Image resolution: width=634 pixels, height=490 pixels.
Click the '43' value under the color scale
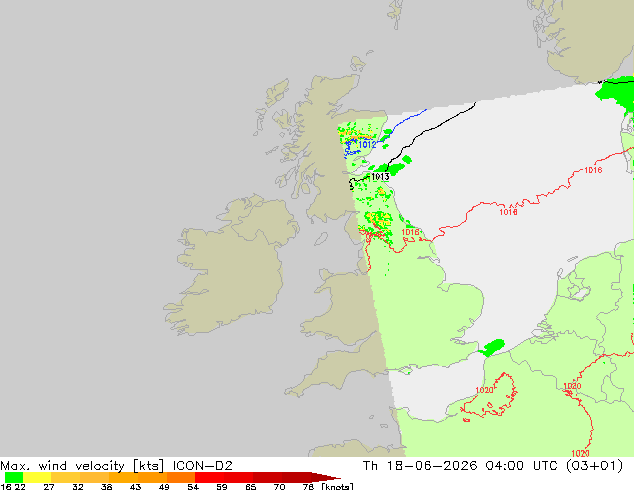tap(135, 487)
